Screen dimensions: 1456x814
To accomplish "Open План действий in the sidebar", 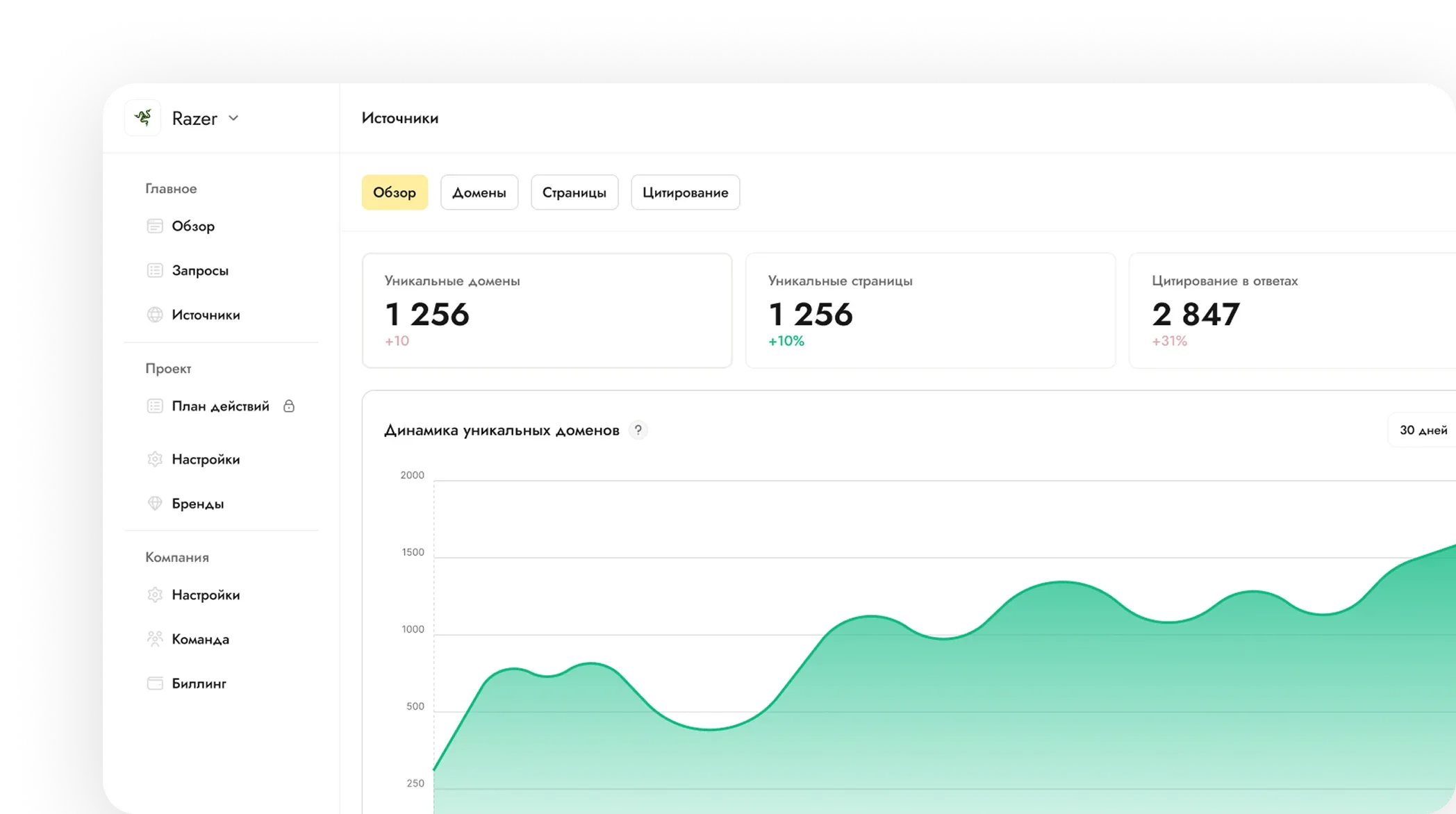I will [x=220, y=406].
